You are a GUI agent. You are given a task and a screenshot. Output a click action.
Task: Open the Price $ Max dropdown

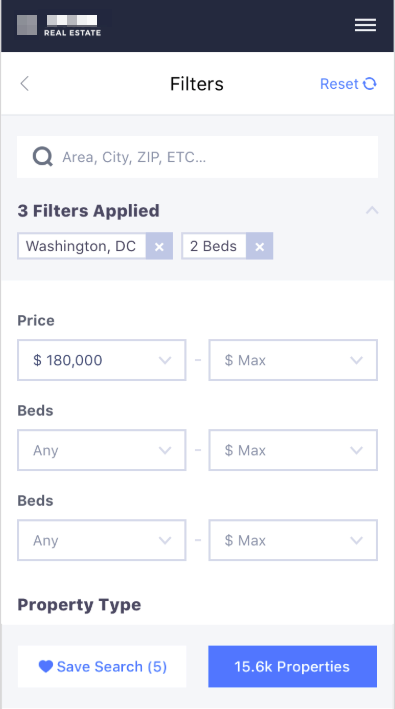(293, 360)
